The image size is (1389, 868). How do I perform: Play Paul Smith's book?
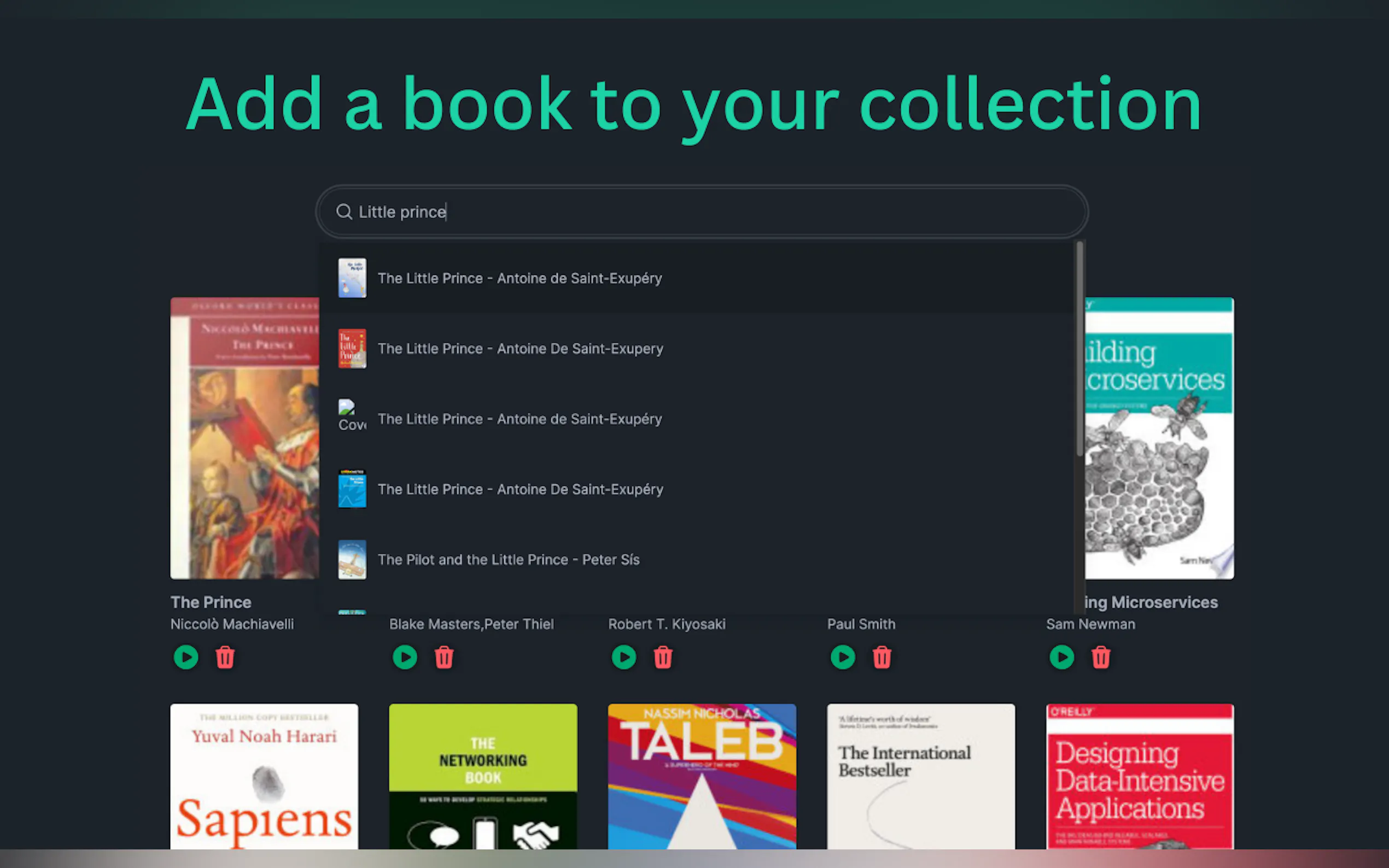(x=842, y=658)
